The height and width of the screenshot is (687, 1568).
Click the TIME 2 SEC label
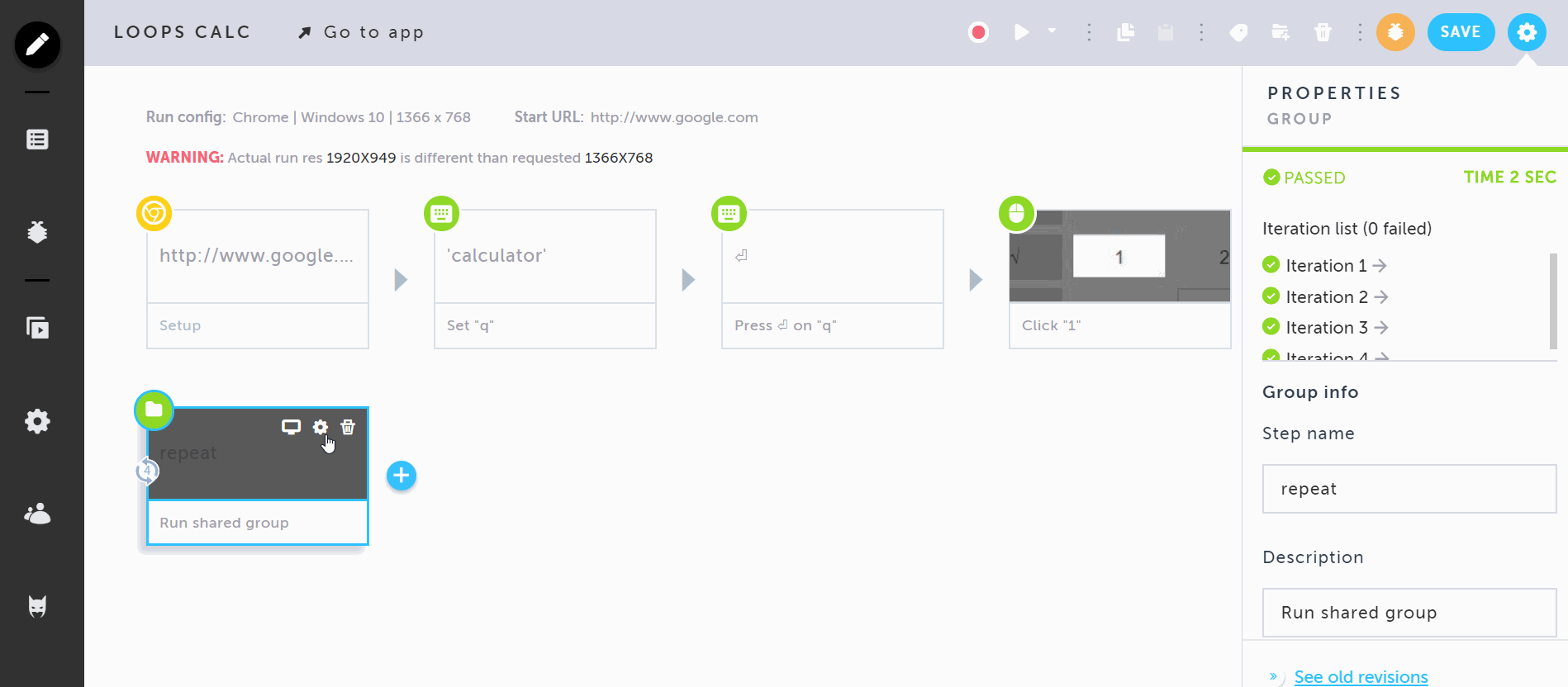(1510, 177)
